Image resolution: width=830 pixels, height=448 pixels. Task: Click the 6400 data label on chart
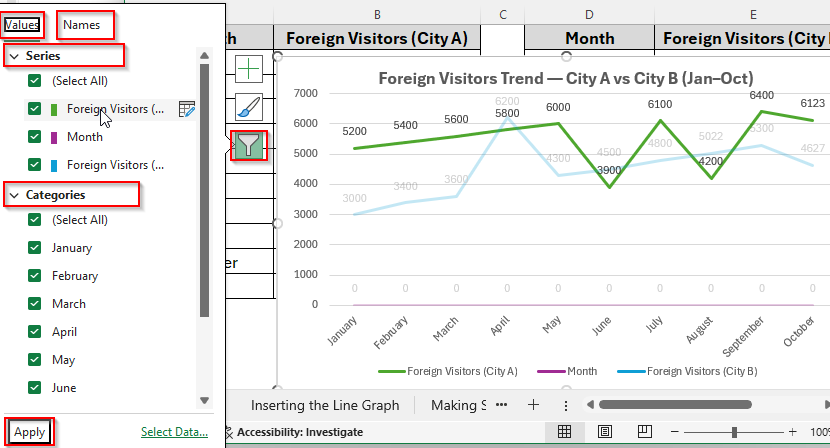point(762,95)
